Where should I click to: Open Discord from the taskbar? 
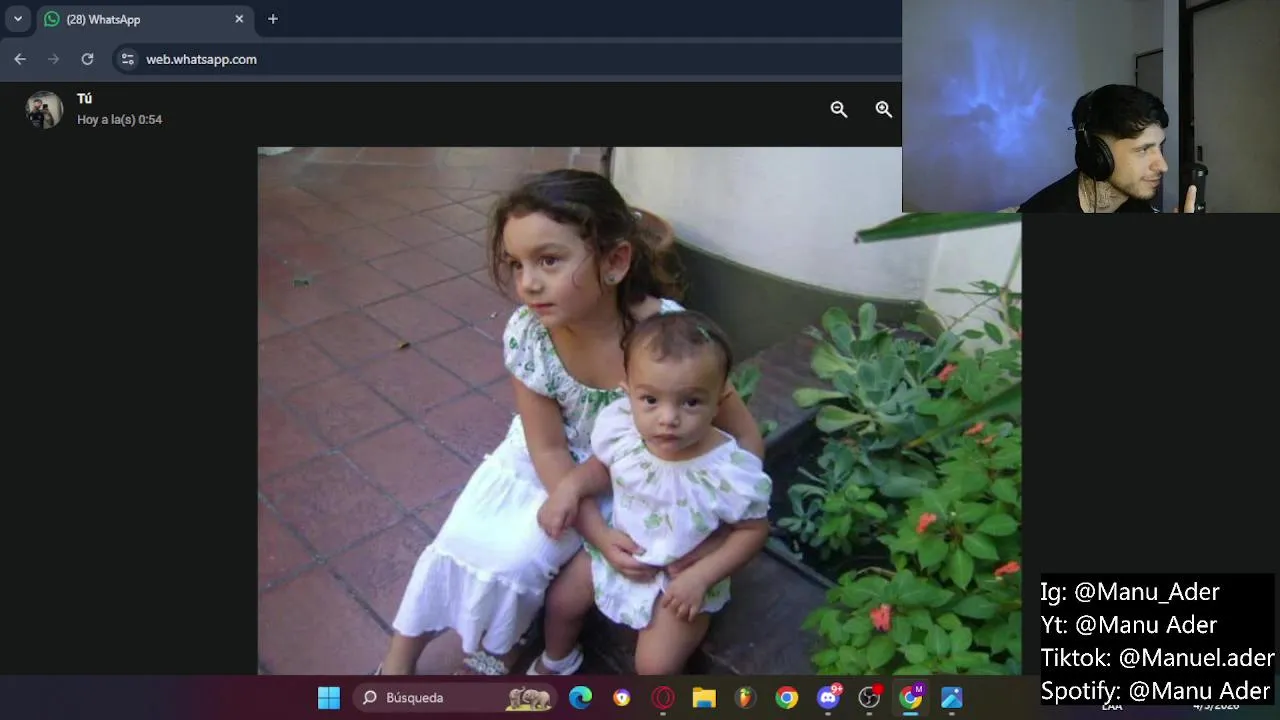(x=829, y=698)
